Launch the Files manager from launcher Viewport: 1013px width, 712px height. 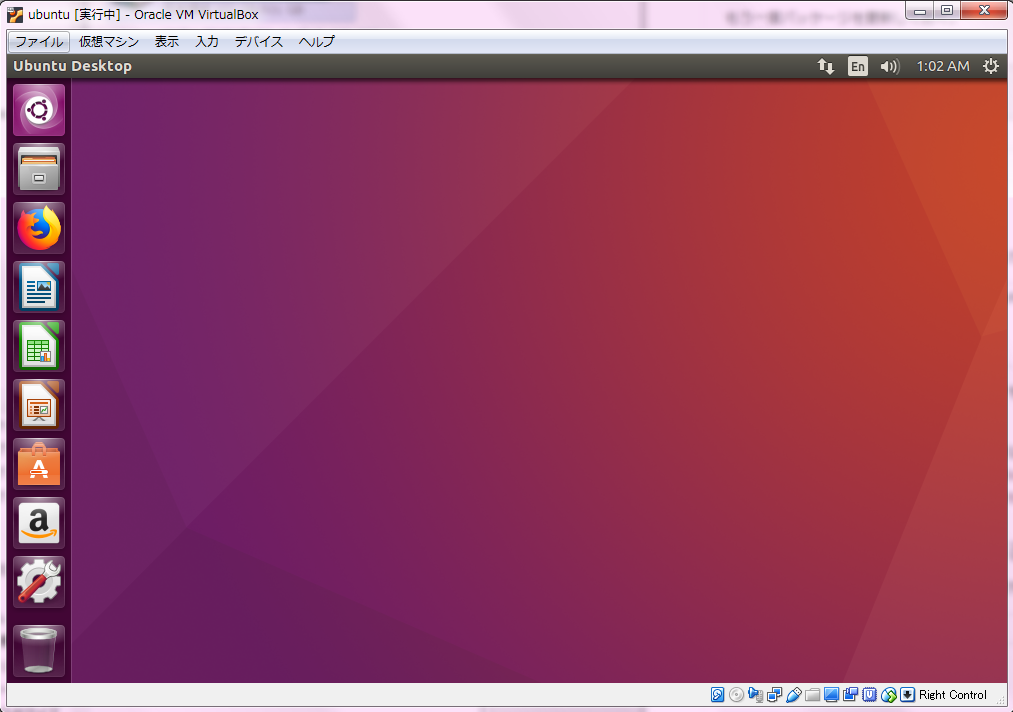(x=39, y=169)
